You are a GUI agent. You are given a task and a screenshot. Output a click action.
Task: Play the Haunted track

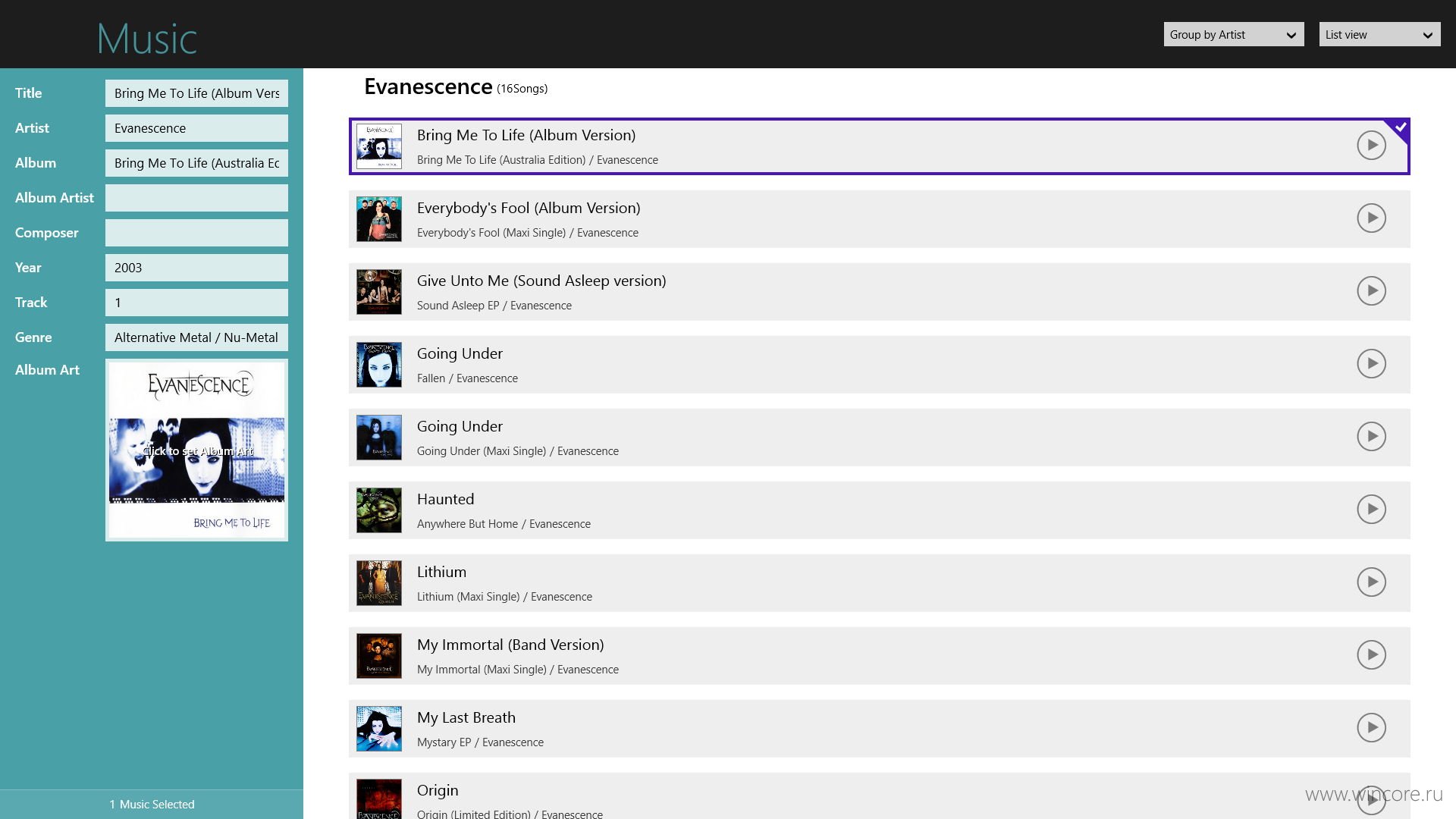[1371, 509]
